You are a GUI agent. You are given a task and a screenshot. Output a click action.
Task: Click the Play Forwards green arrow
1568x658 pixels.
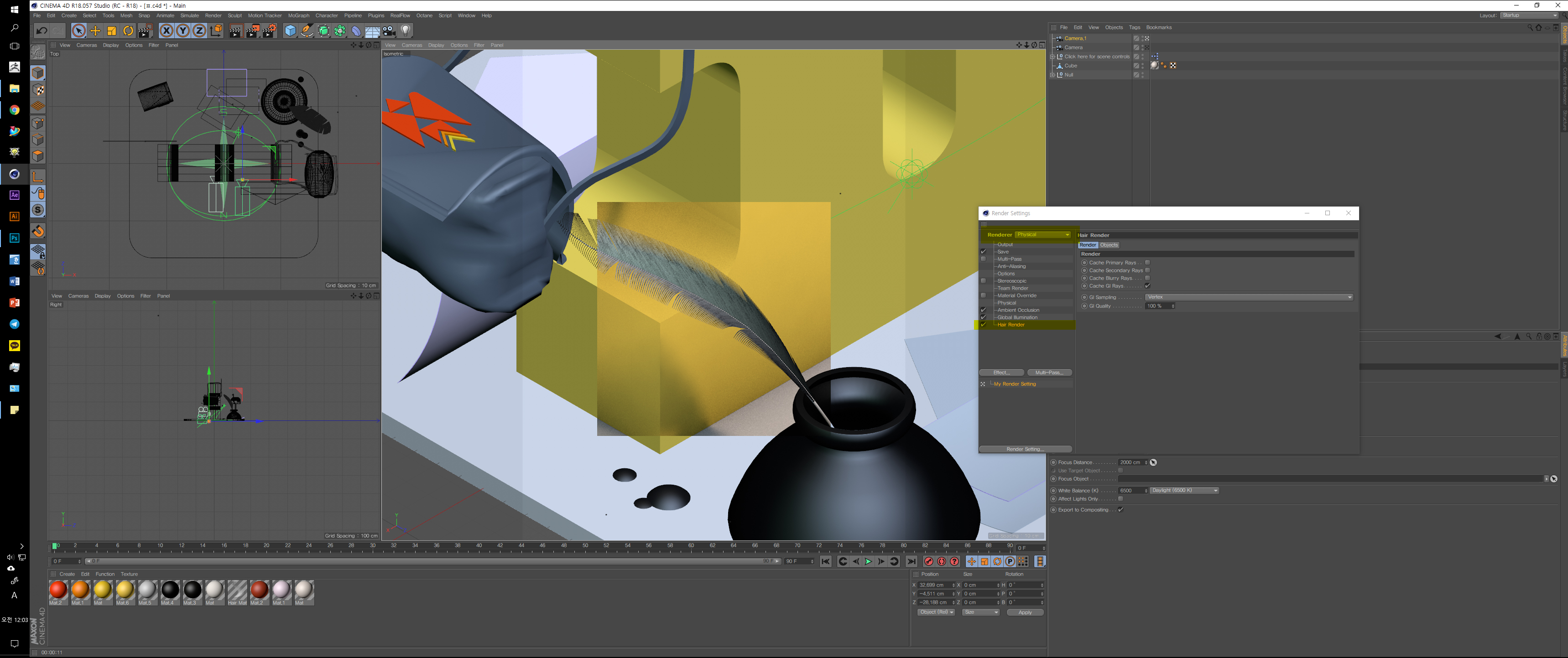pyautogui.click(x=868, y=561)
